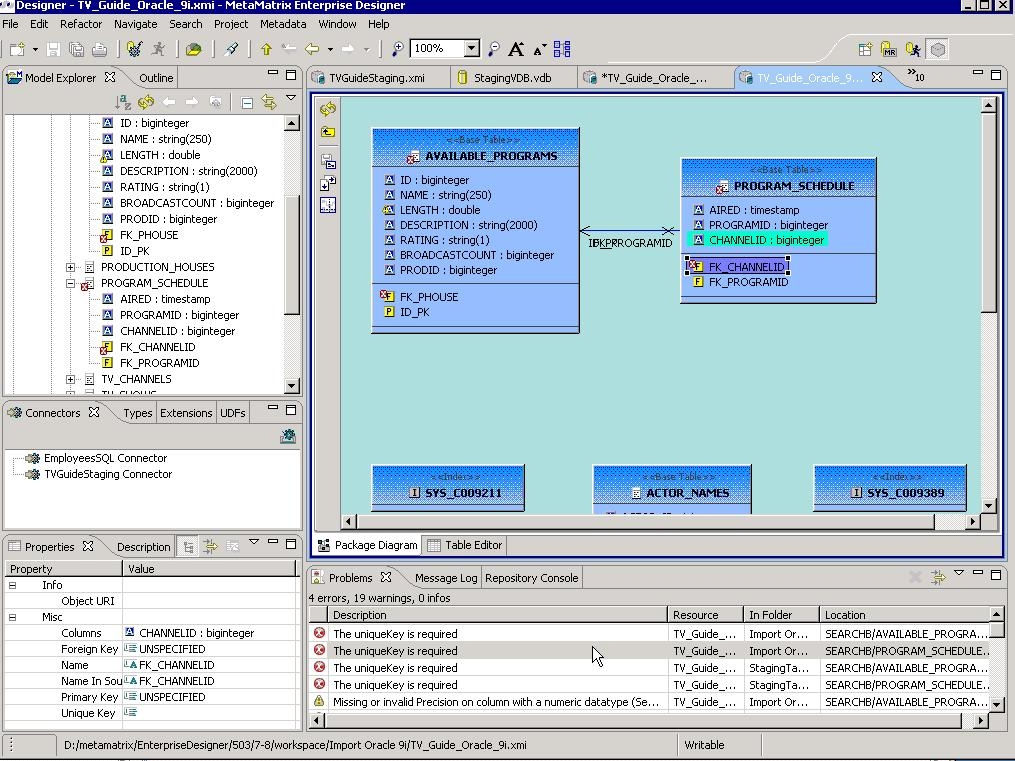Click the zoom in magnifier icon
Image resolution: width=1015 pixels, height=761 pixels.
[x=398, y=49]
